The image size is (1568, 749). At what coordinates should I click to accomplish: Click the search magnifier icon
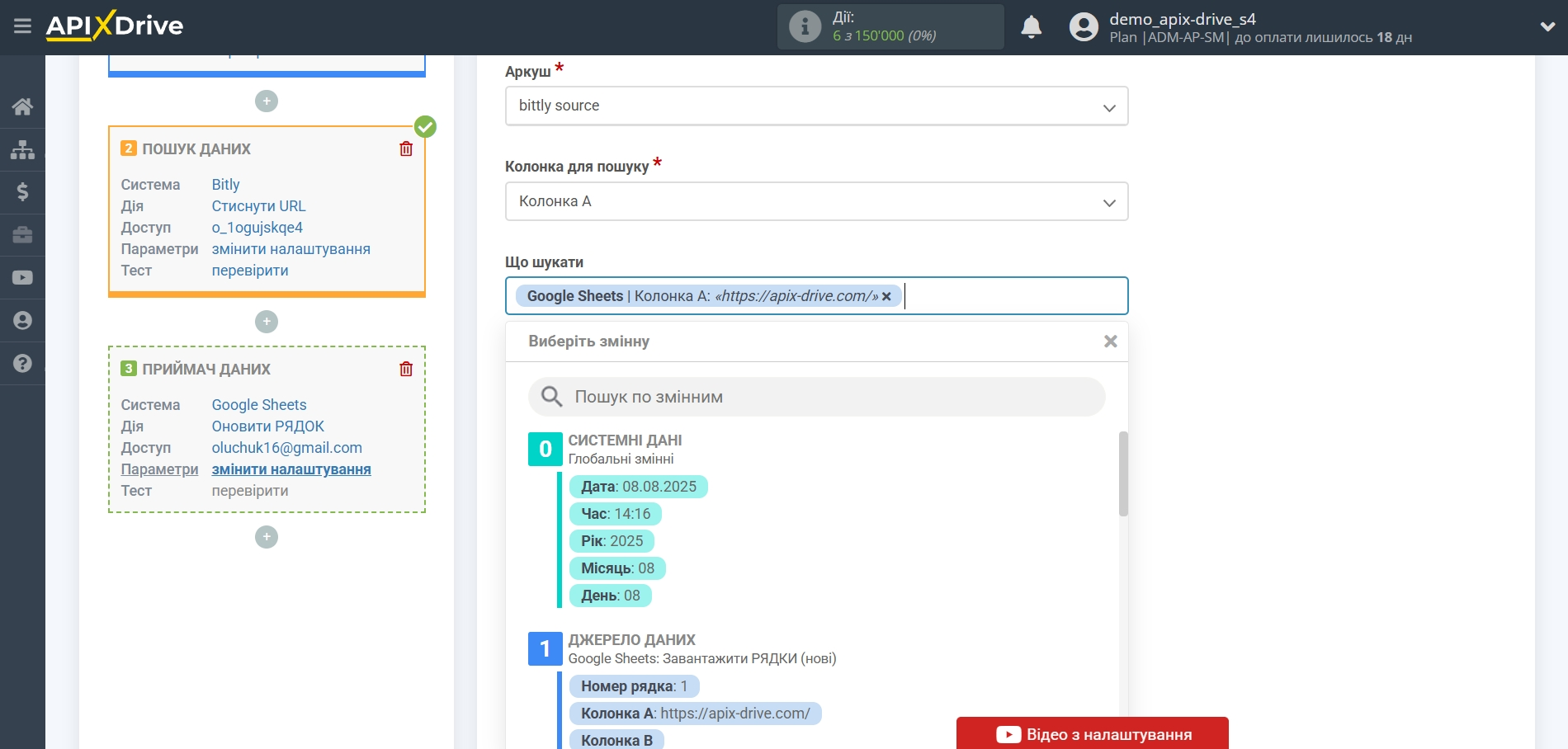click(551, 397)
